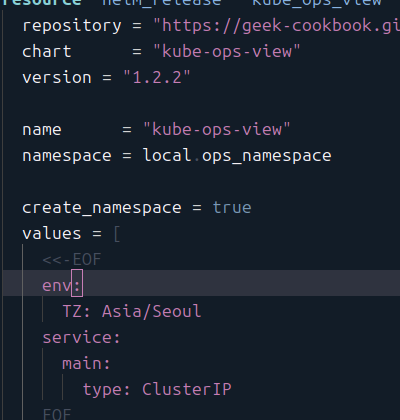Screen dimensions: 400x420
Task: Place the cursor on the "env:" key
Action: pos(62,286)
